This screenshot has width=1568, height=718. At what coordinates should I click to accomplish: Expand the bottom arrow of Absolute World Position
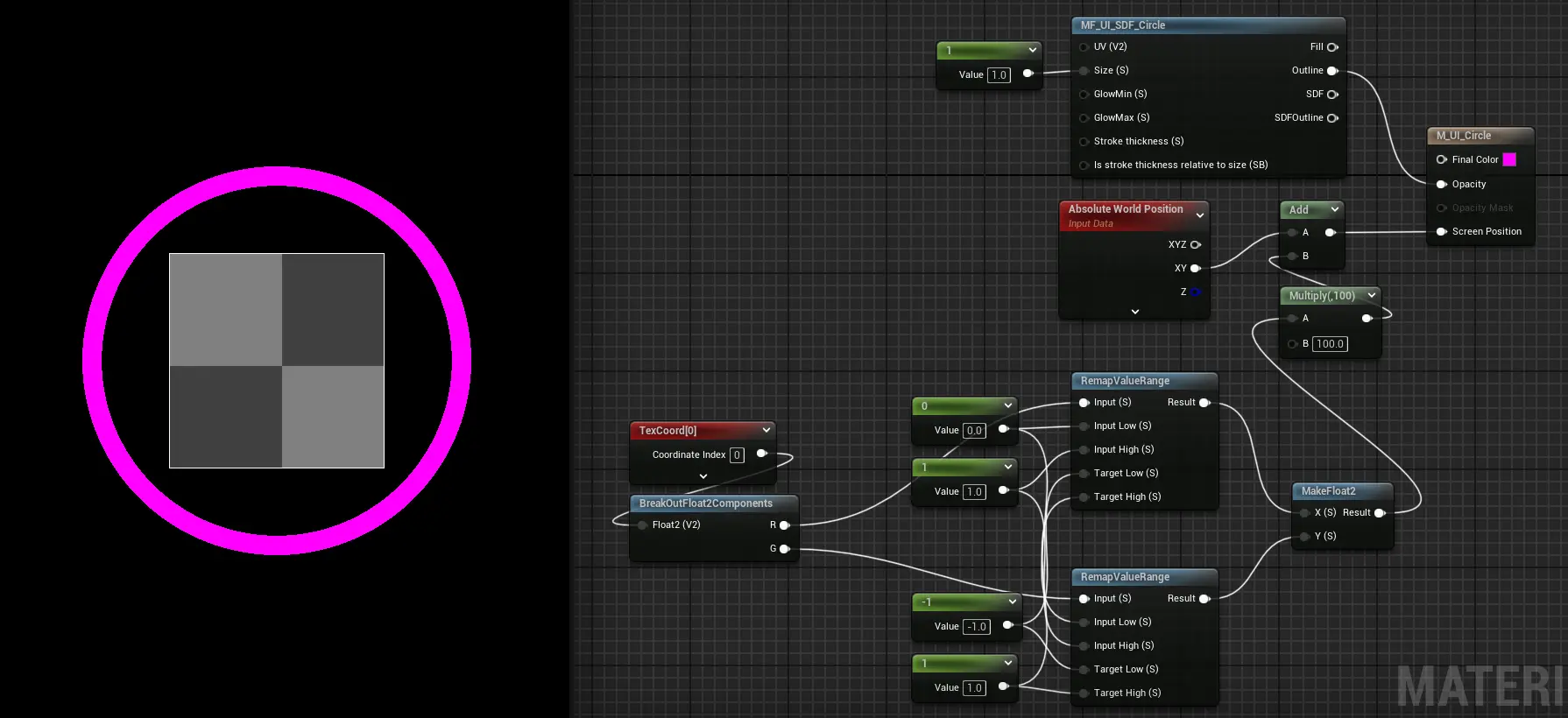1135,312
